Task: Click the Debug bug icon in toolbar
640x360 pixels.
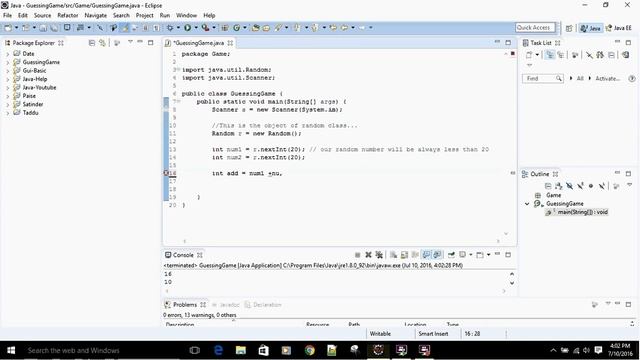Action: [170, 28]
